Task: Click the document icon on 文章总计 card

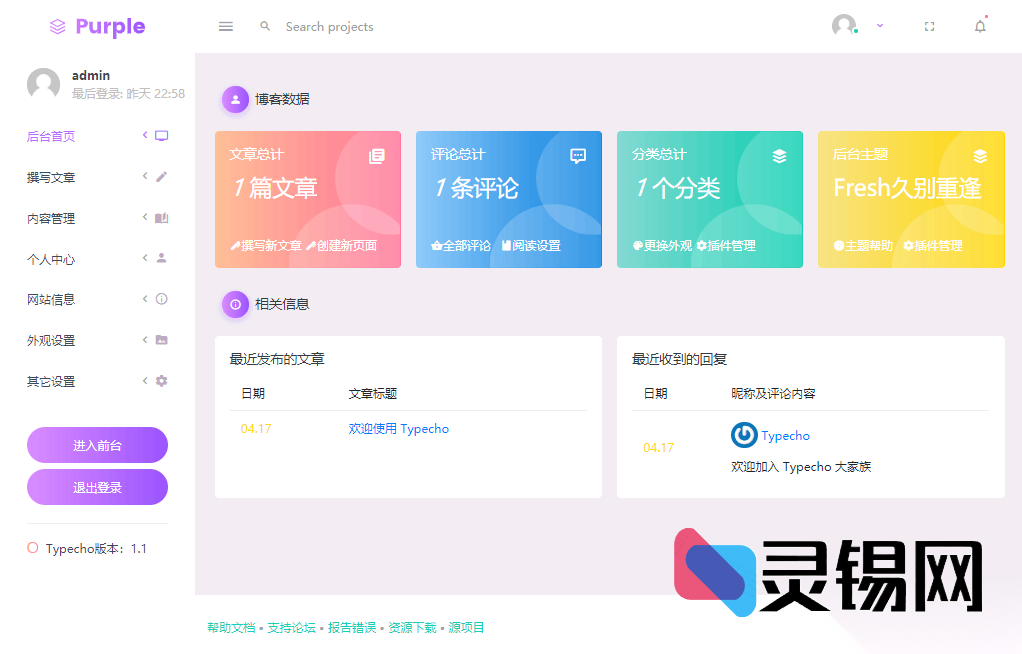Action: (377, 156)
